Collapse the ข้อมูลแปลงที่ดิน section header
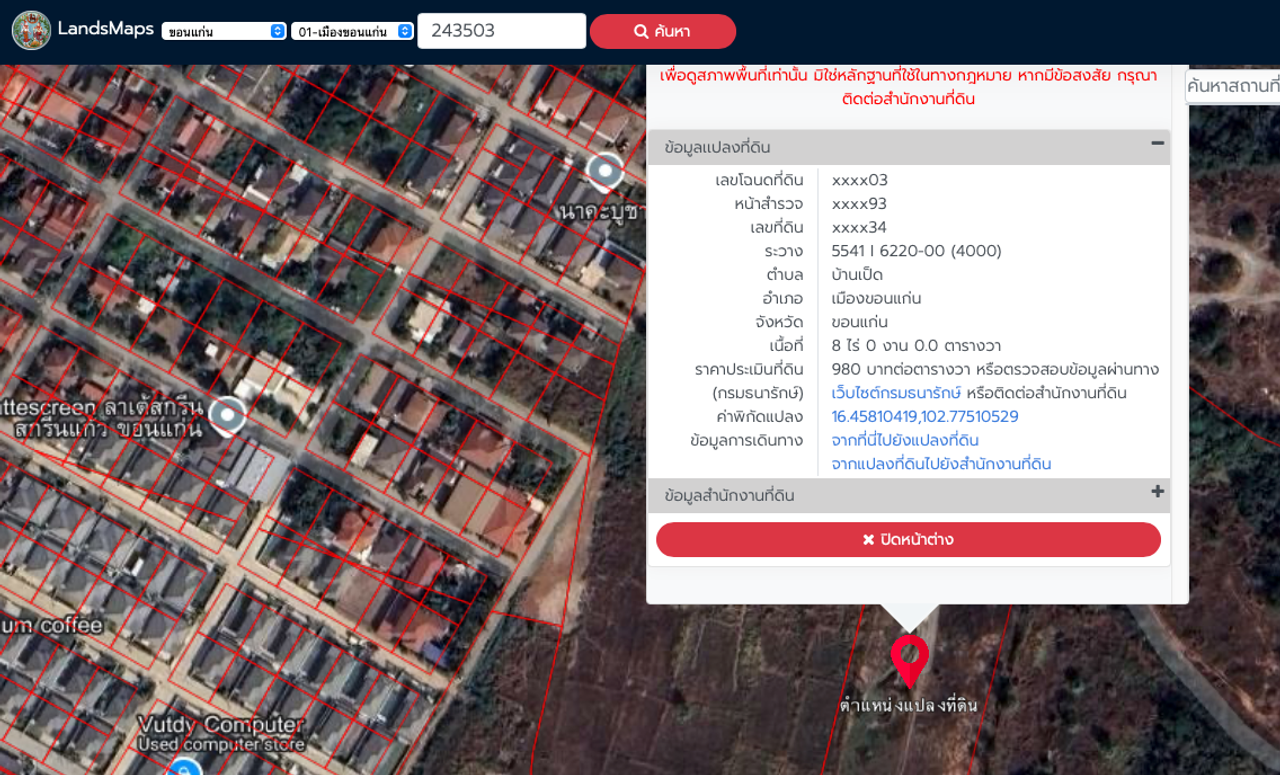 [717, 147]
